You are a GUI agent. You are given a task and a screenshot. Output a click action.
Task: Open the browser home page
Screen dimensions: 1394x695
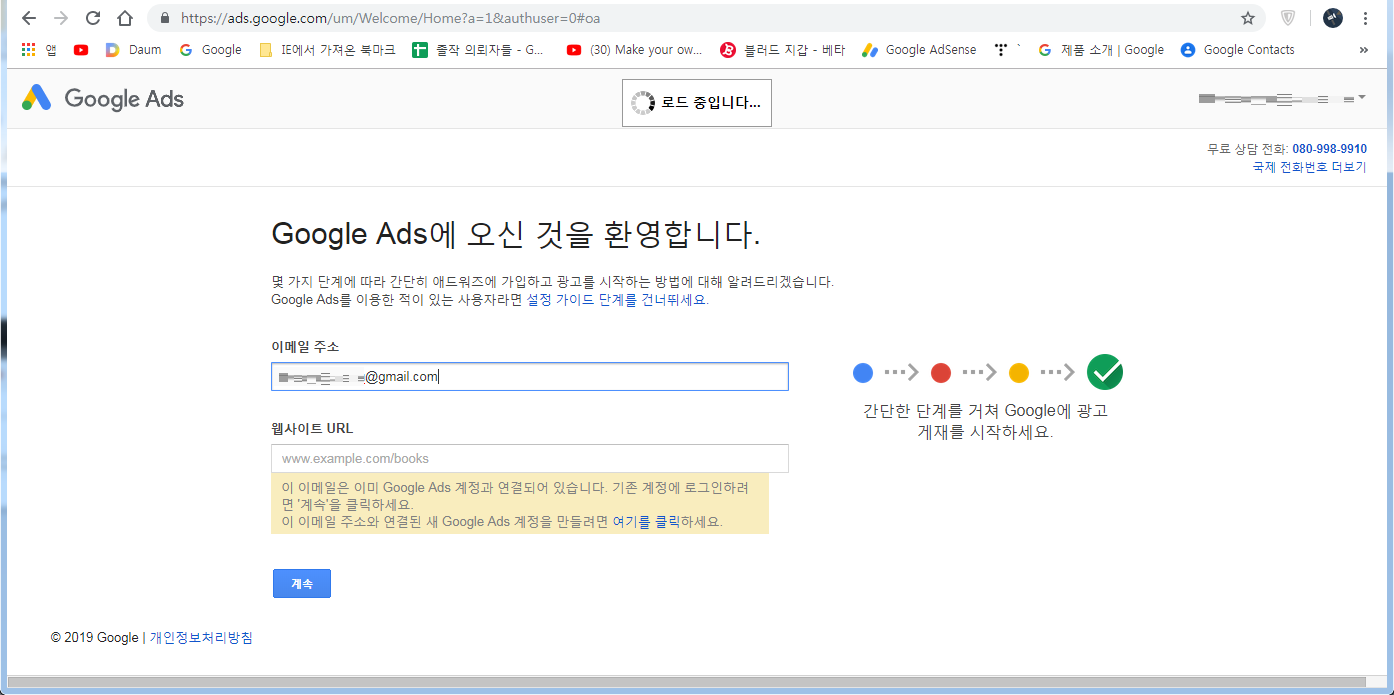point(125,18)
